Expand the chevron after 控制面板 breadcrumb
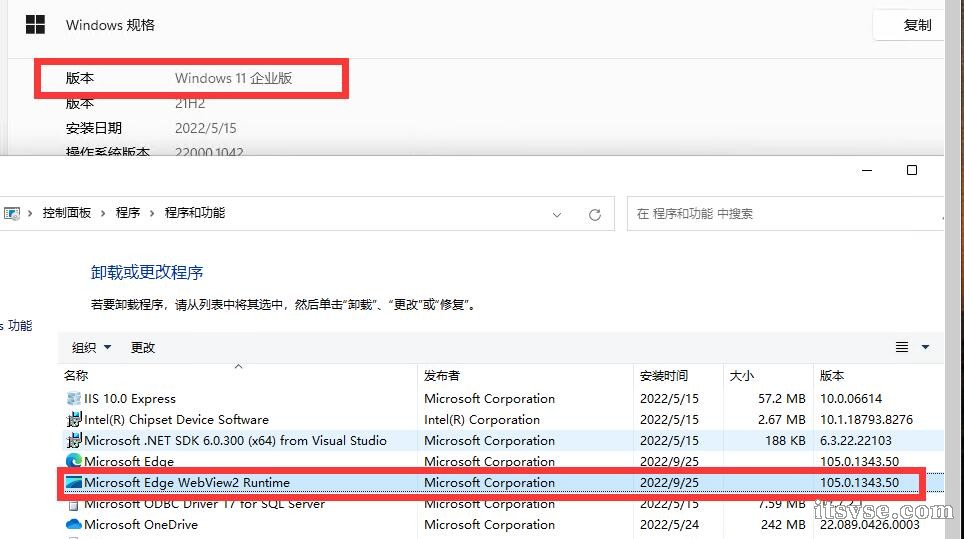964x539 pixels. (103, 213)
